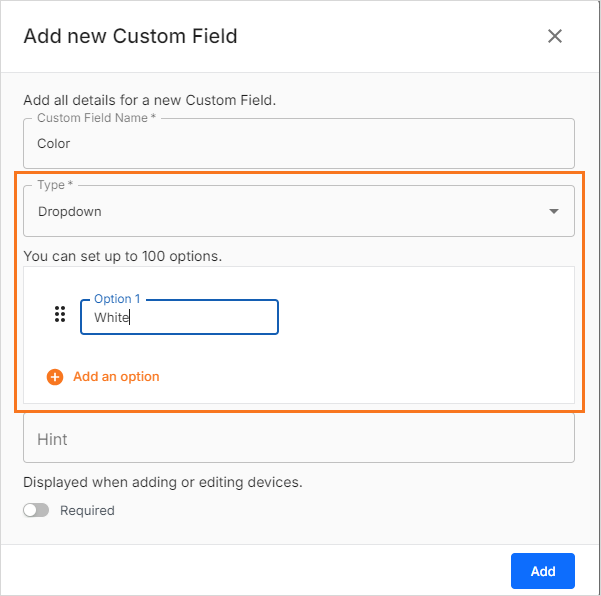Click the "Custom Field Name *" floating label
The height and width of the screenshot is (596, 601).
click(x=96, y=119)
